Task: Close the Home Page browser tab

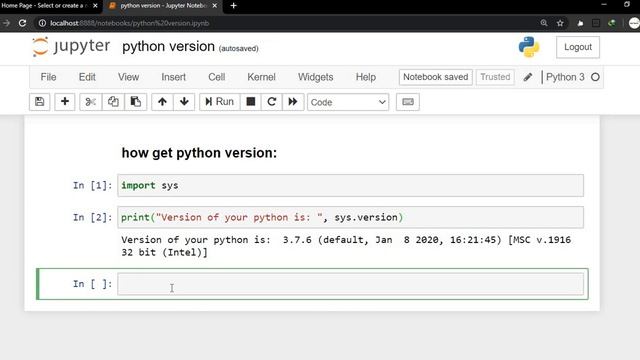Action: tap(95, 6)
